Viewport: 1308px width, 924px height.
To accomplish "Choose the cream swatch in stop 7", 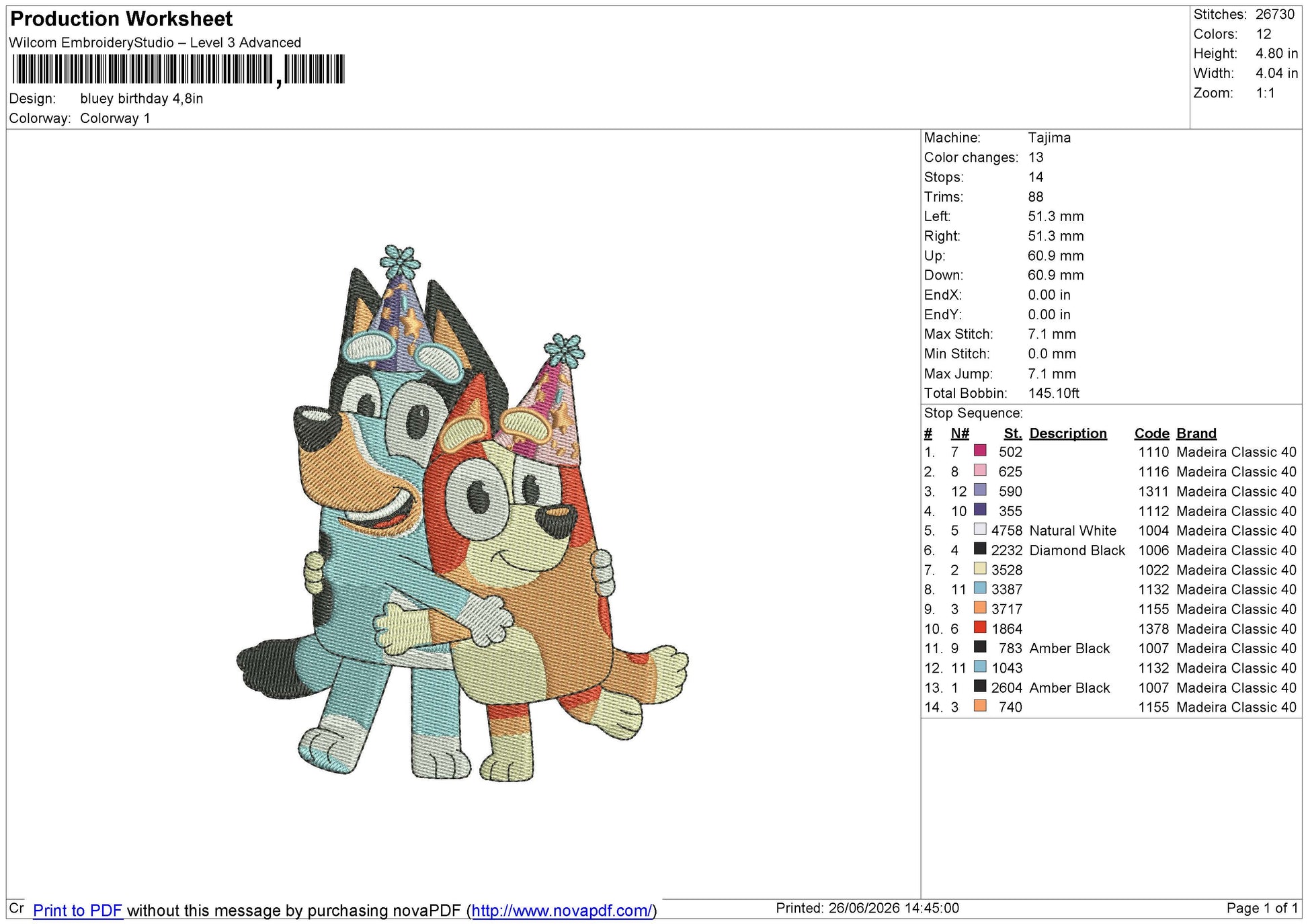I will pyautogui.click(x=980, y=569).
